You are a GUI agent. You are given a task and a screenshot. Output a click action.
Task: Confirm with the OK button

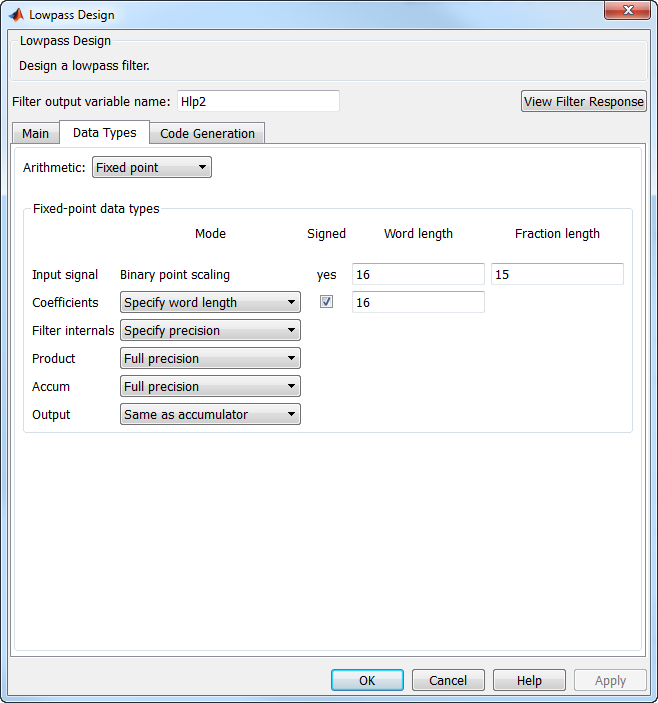(367, 680)
